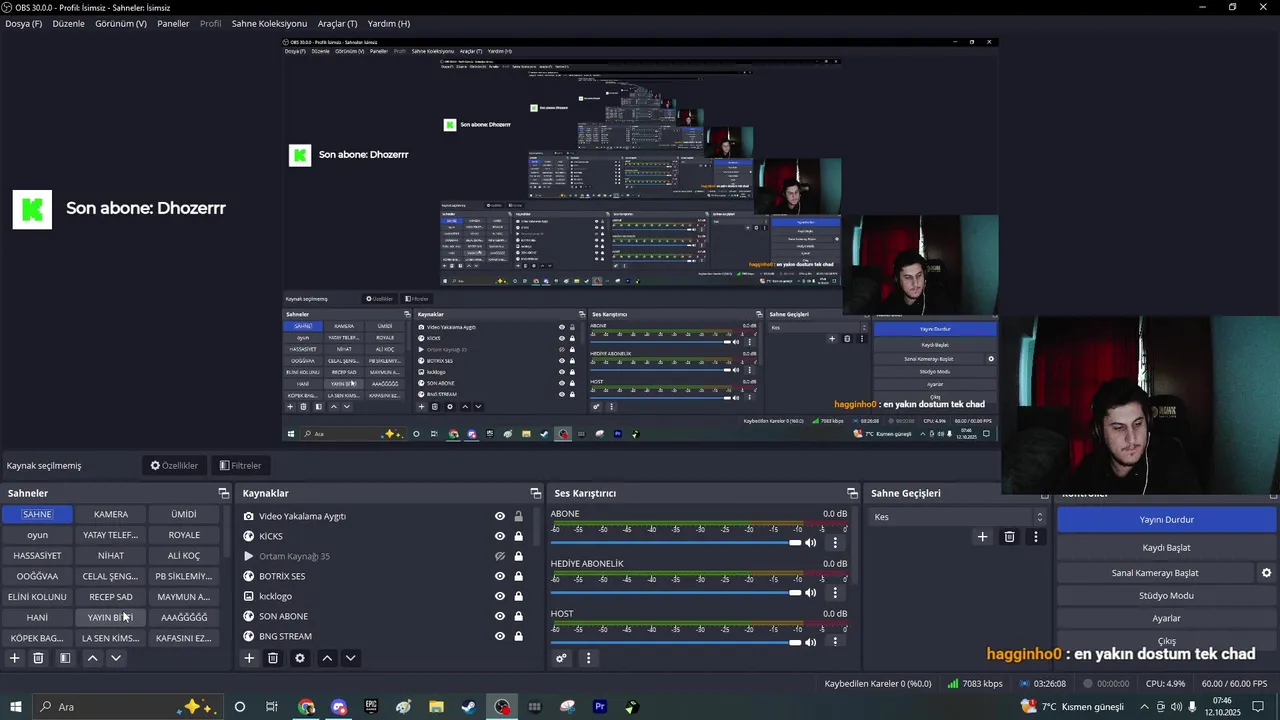Pop out the Sahneler dock
This screenshot has height=720, width=1280.
[x=224, y=493]
